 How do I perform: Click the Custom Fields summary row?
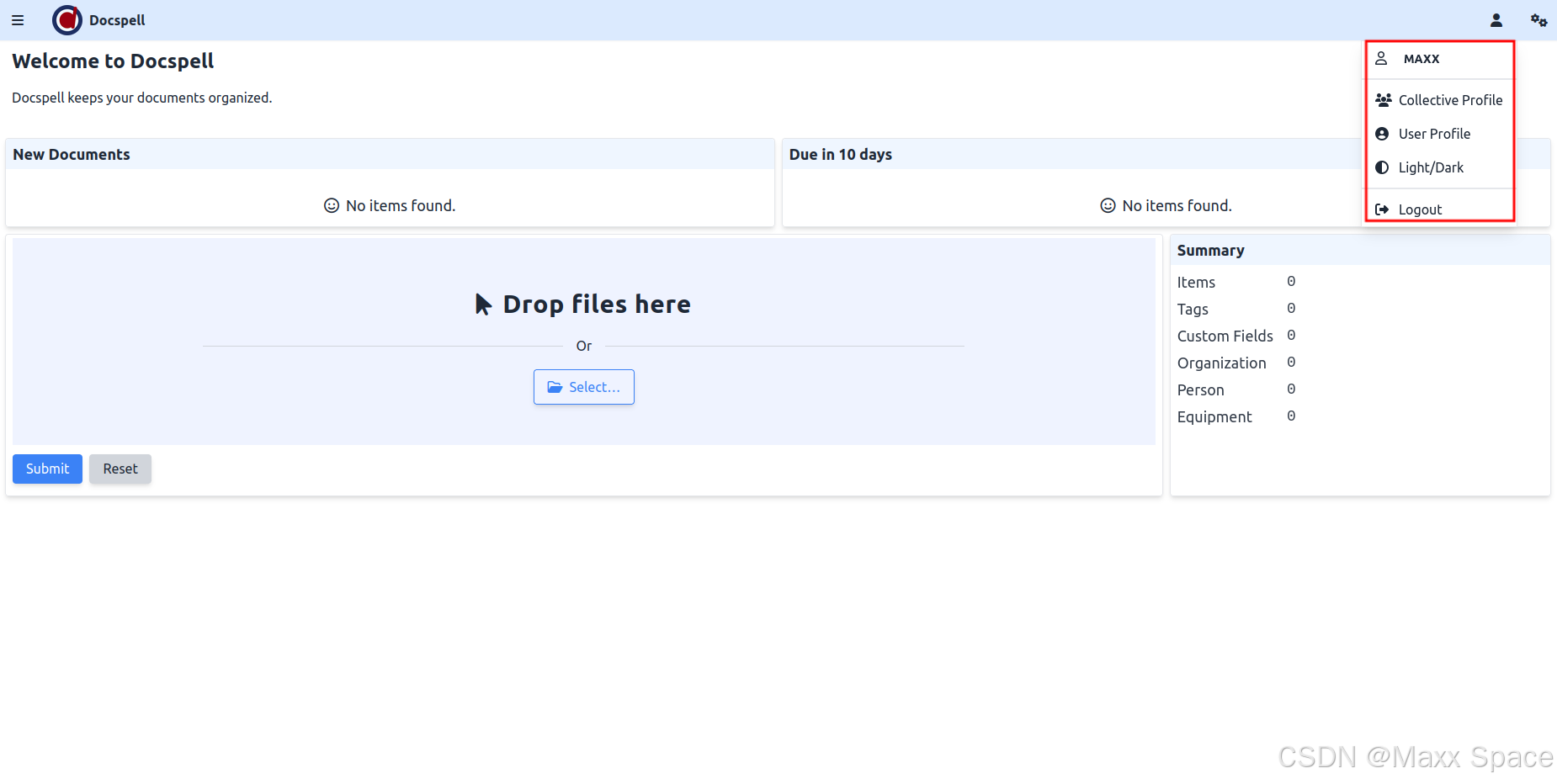pyautogui.click(x=1236, y=336)
